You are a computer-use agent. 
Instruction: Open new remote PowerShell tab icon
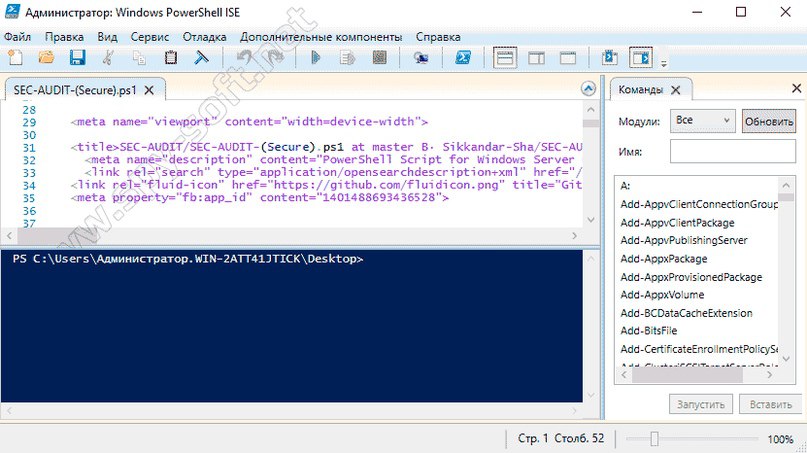coord(421,58)
